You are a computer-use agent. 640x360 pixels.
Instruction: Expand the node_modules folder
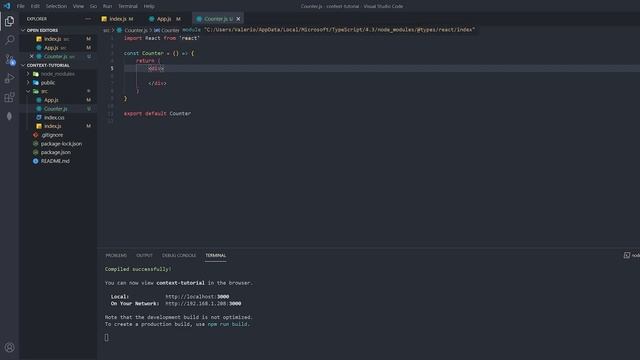pyautogui.click(x=28, y=74)
